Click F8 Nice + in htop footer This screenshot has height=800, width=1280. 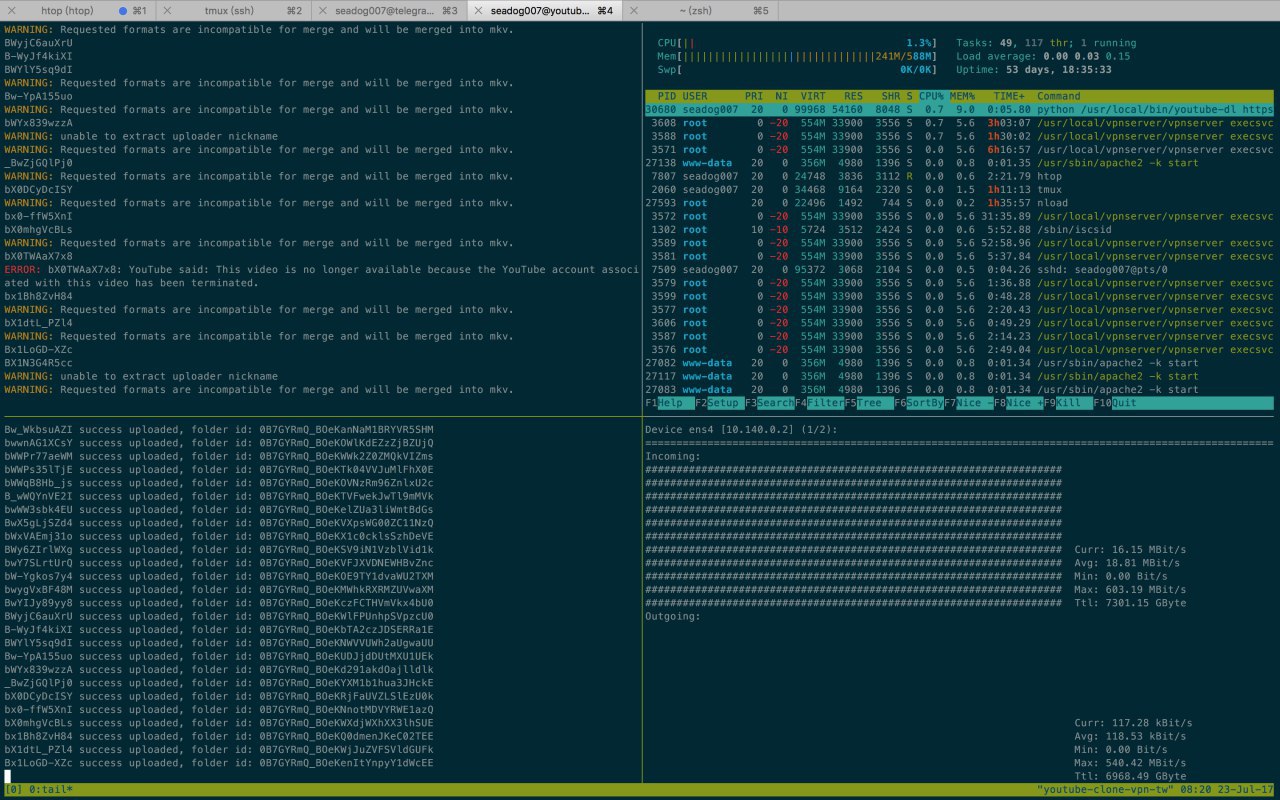(x=1016, y=403)
